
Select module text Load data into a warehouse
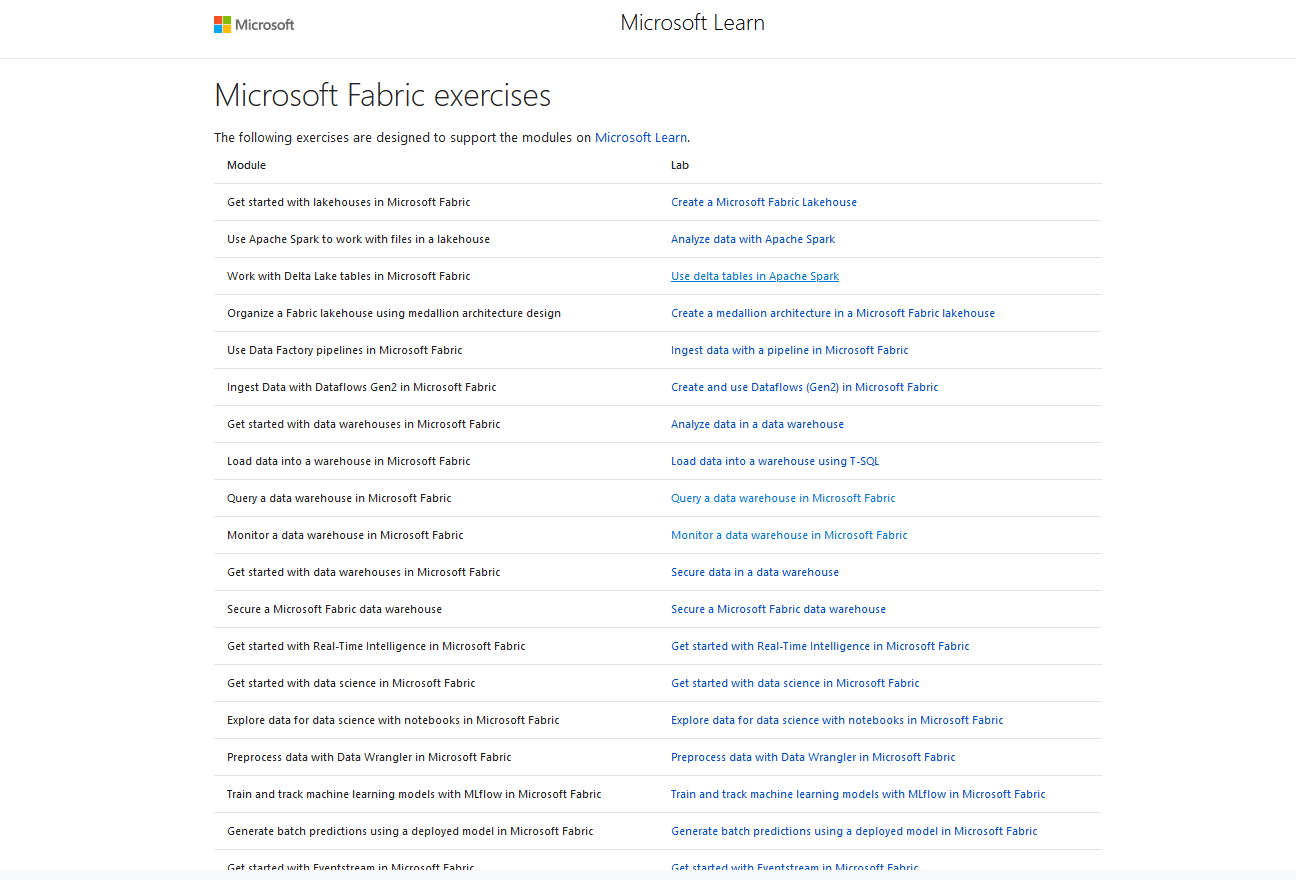click(348, 461)
